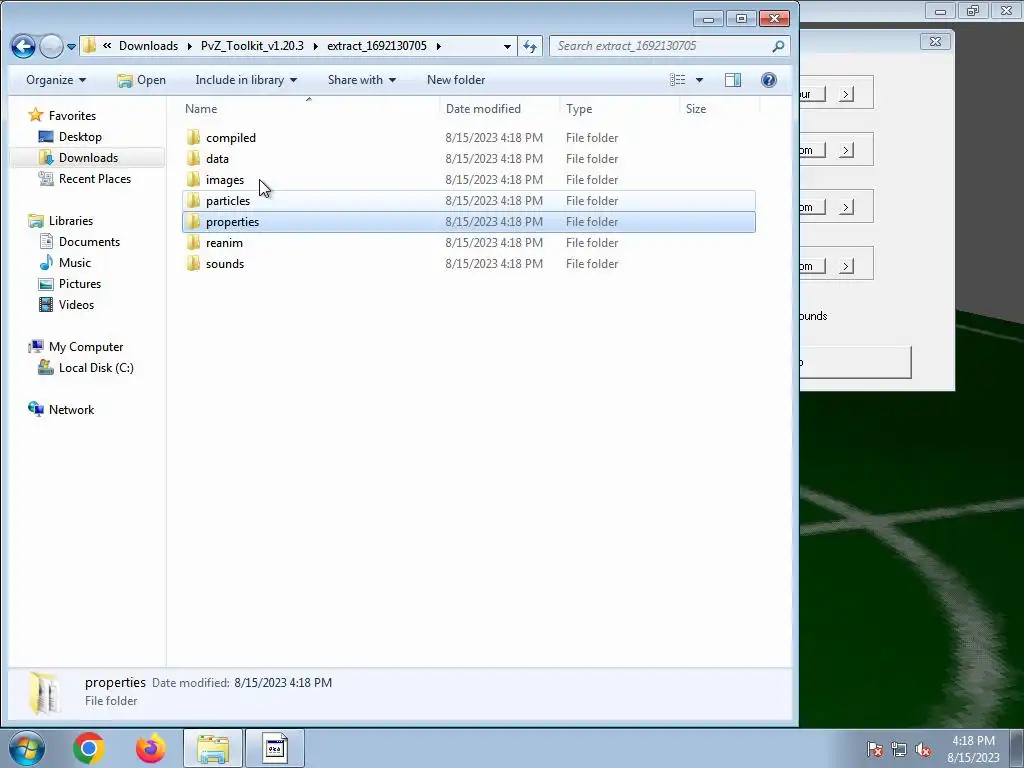
Task: Open Videos library
Action: pos(76,304)
